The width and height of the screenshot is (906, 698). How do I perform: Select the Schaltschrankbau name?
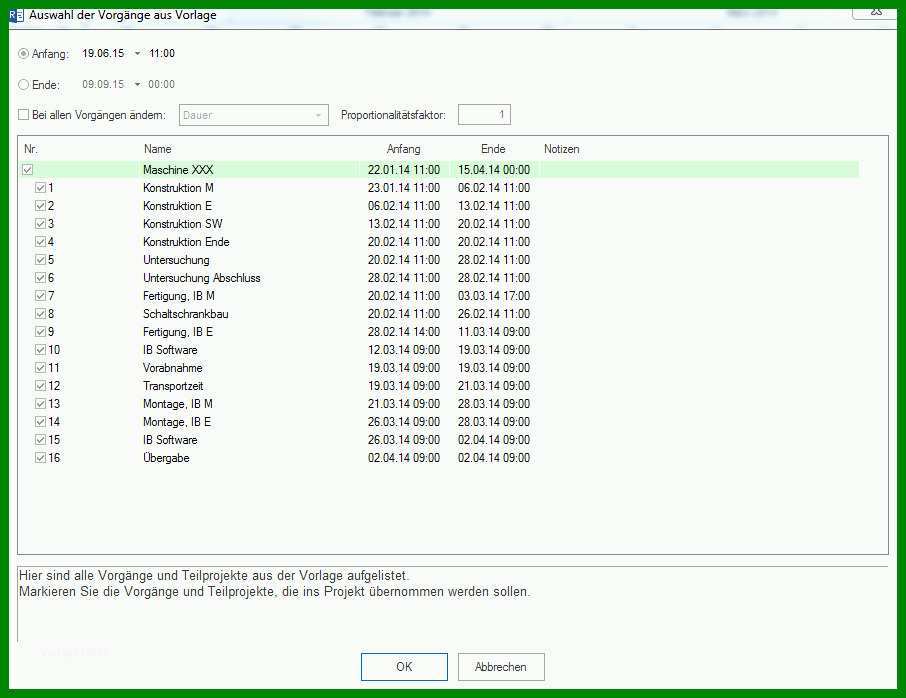[185, 314]
